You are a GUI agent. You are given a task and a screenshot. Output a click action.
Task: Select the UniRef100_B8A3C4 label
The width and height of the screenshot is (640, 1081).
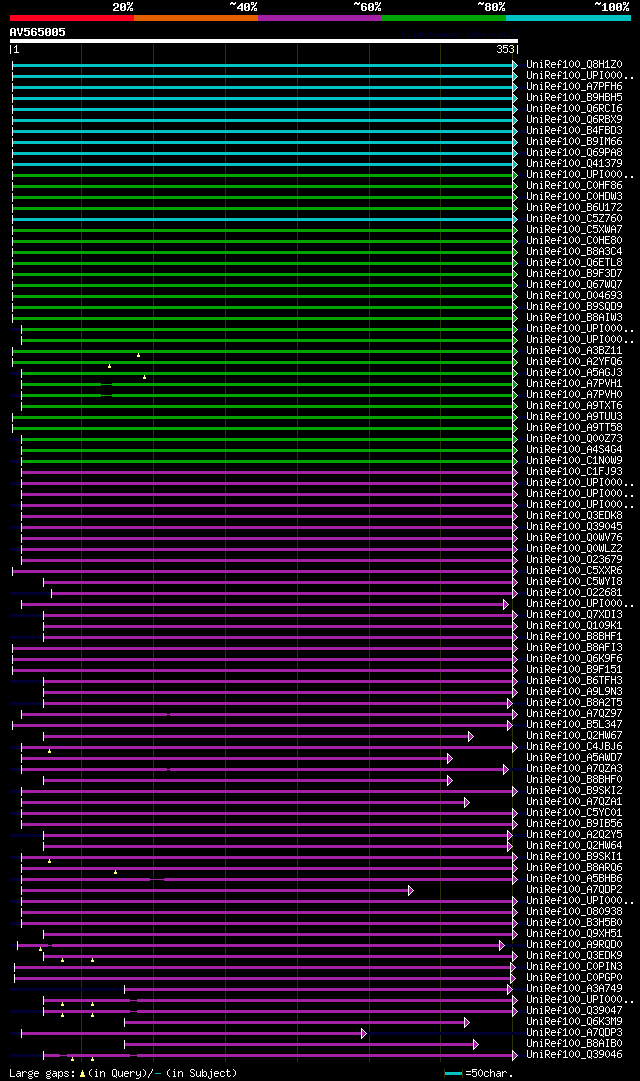574,252
